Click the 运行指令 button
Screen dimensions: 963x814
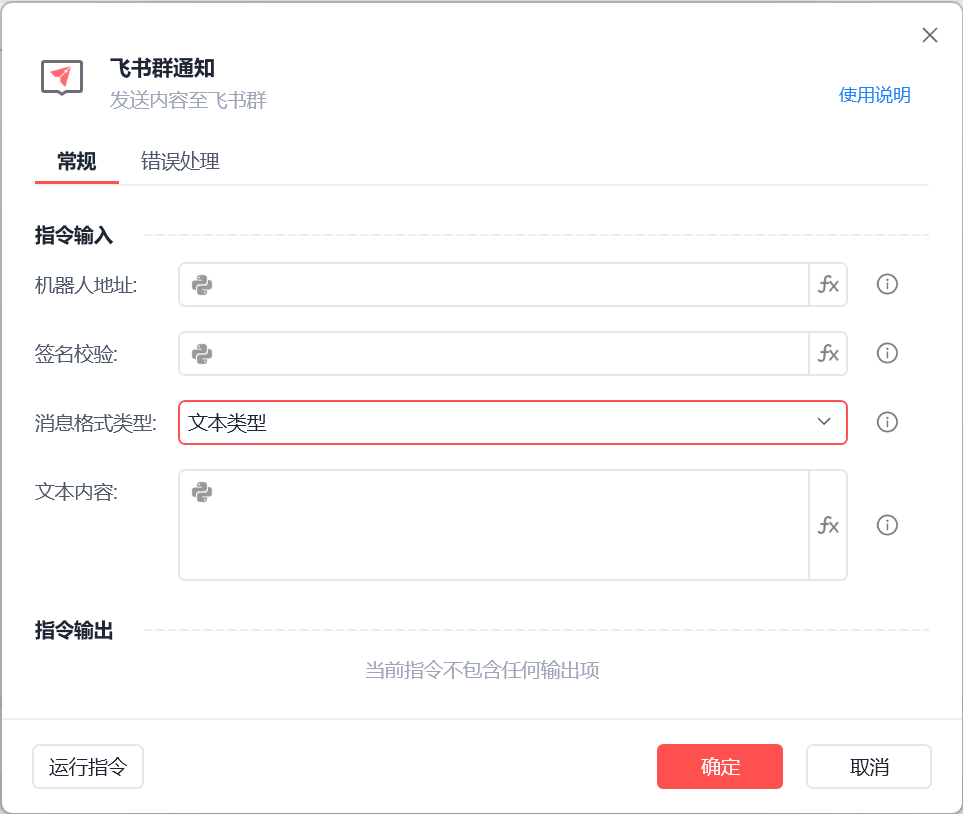(88, 767)
